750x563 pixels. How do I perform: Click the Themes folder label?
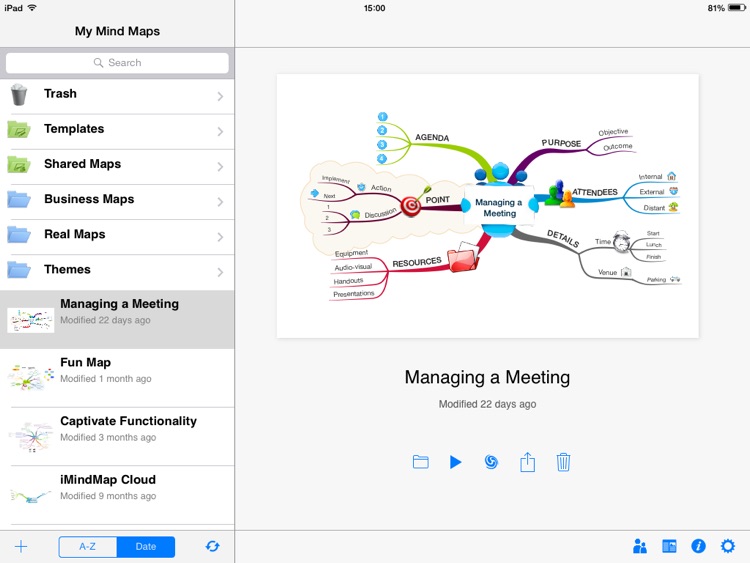(x=67, y=269)
